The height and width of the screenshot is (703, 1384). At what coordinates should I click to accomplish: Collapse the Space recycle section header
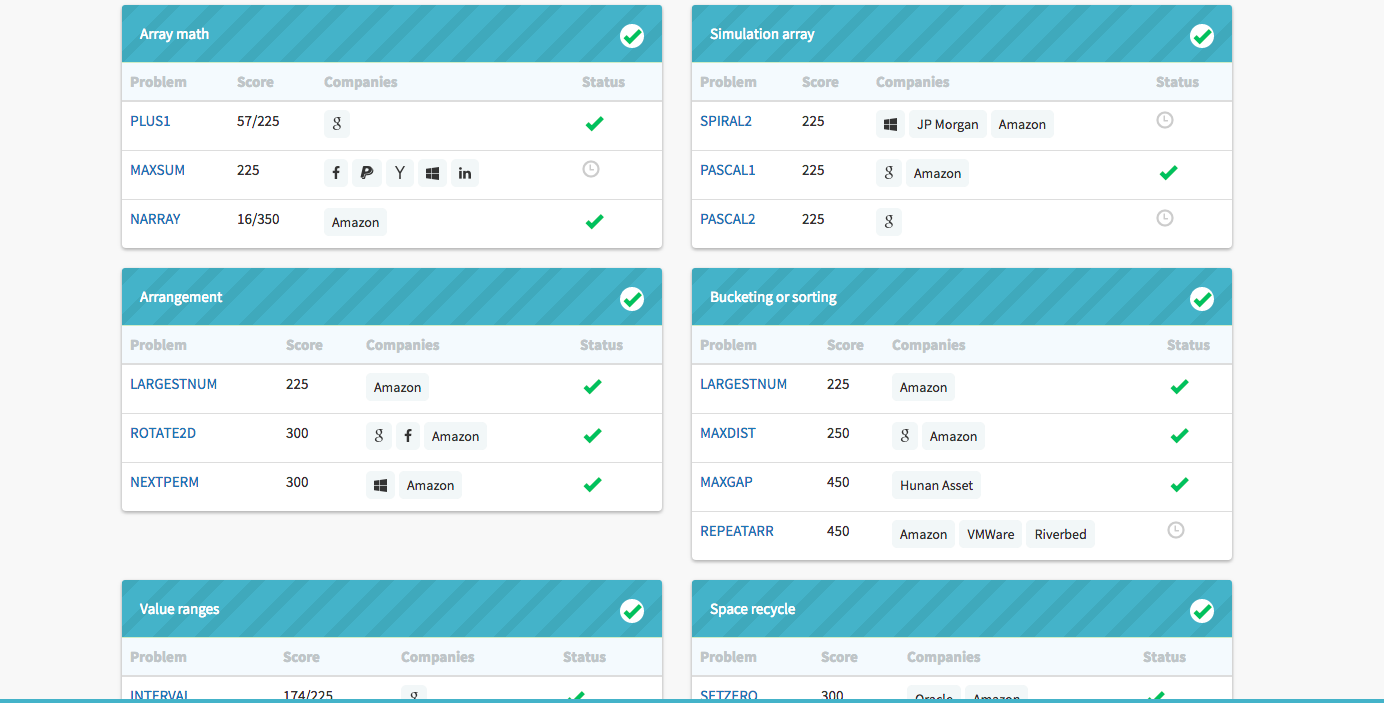click(752, 609)
